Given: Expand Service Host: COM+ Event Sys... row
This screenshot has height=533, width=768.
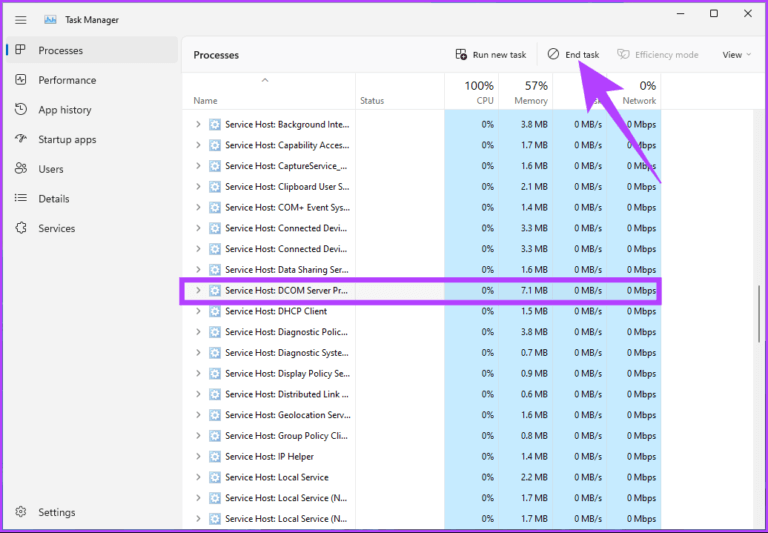Looking at the screenshot, I should (x=198, y=207).
